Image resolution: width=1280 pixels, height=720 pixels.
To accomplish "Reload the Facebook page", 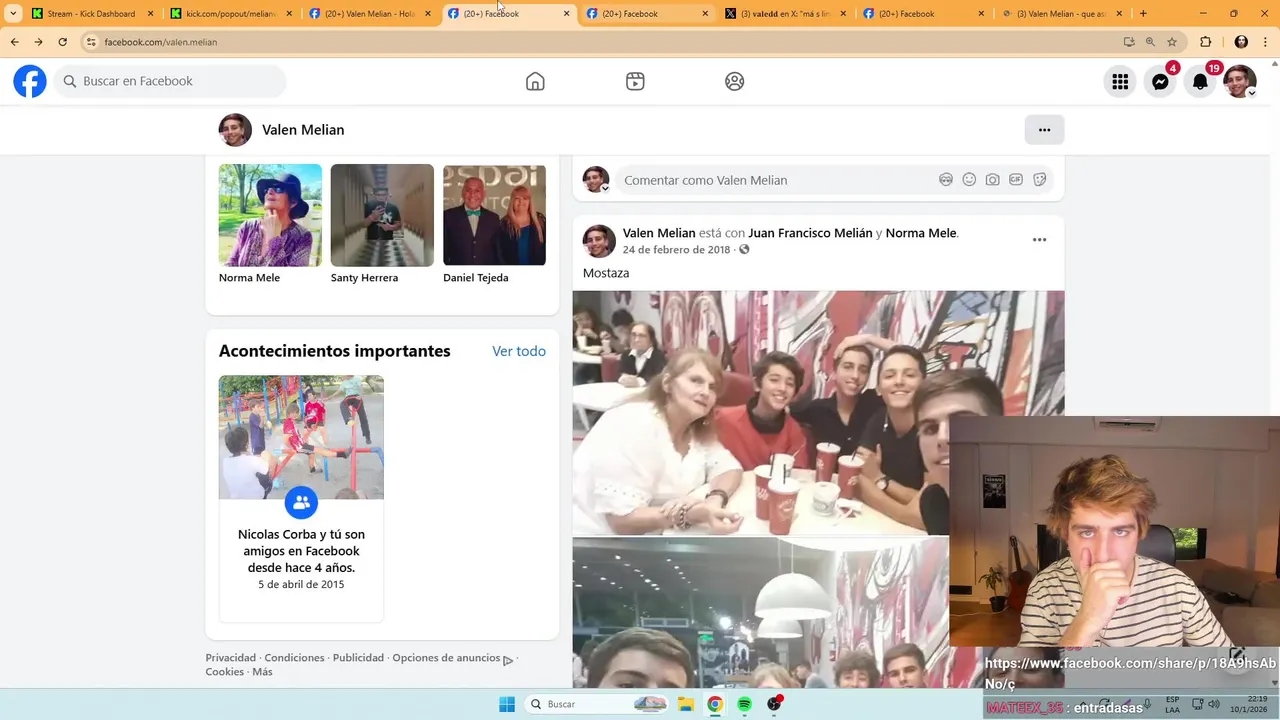I will pos(62,42).
